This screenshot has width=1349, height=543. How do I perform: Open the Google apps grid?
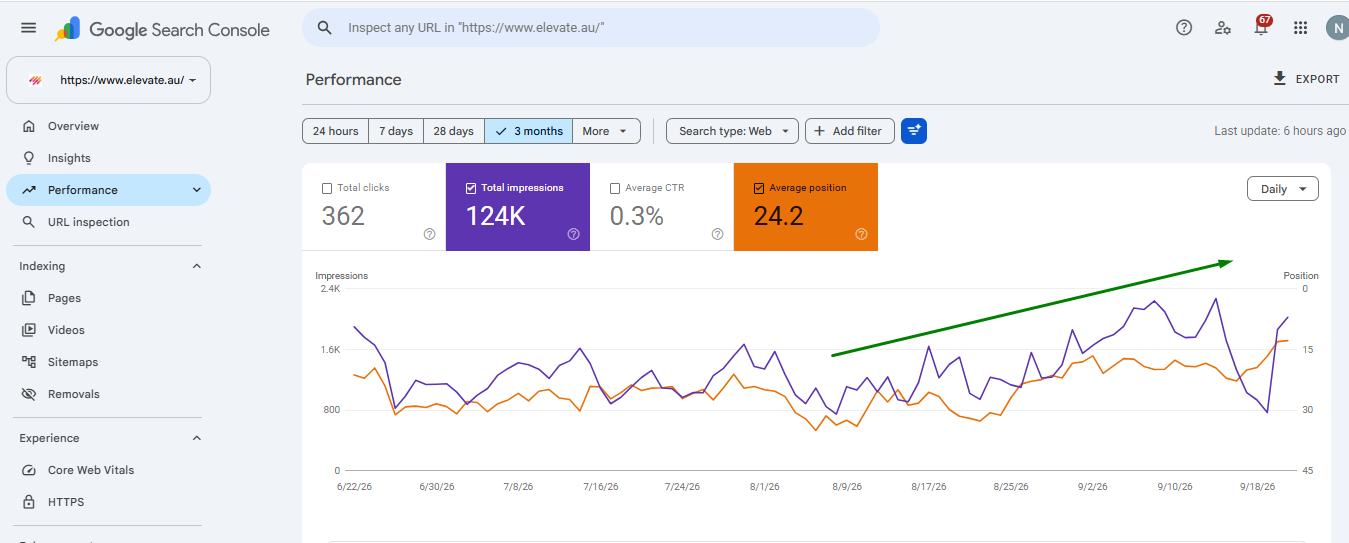pyautogui.click(x=1300, y=28)
